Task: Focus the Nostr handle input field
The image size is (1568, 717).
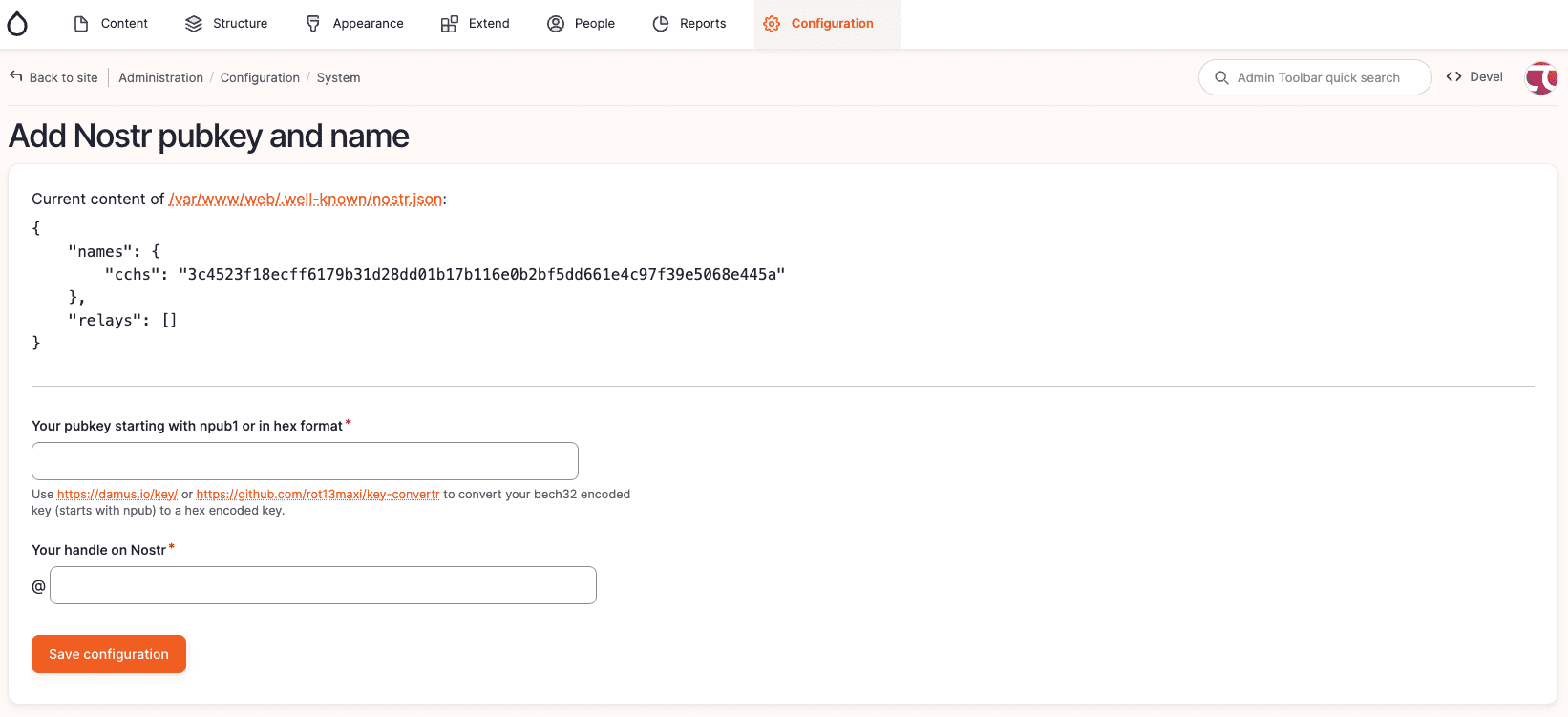Action: tap(323, 585)
